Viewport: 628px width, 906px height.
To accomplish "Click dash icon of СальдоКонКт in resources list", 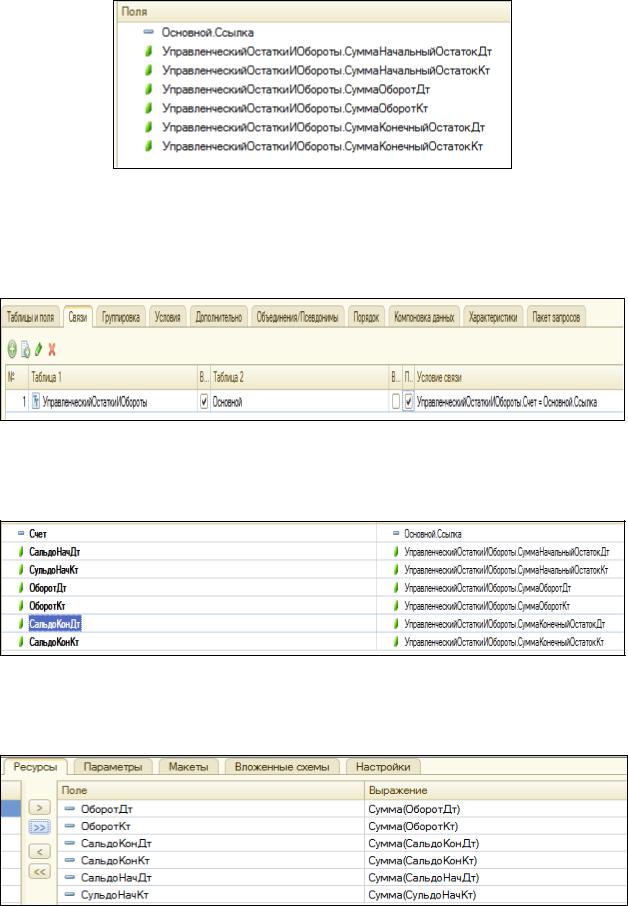I will tap(70, 860).
